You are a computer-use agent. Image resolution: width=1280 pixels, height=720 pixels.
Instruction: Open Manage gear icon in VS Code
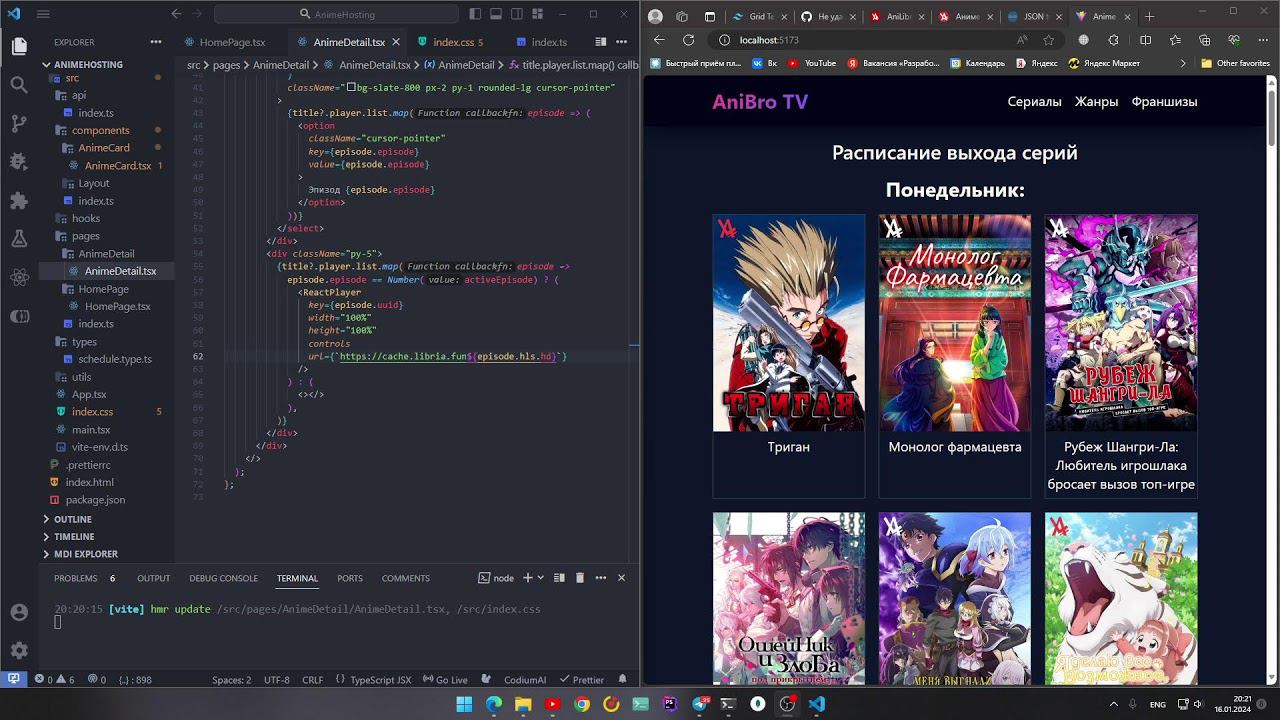click(x=18, y=650)
